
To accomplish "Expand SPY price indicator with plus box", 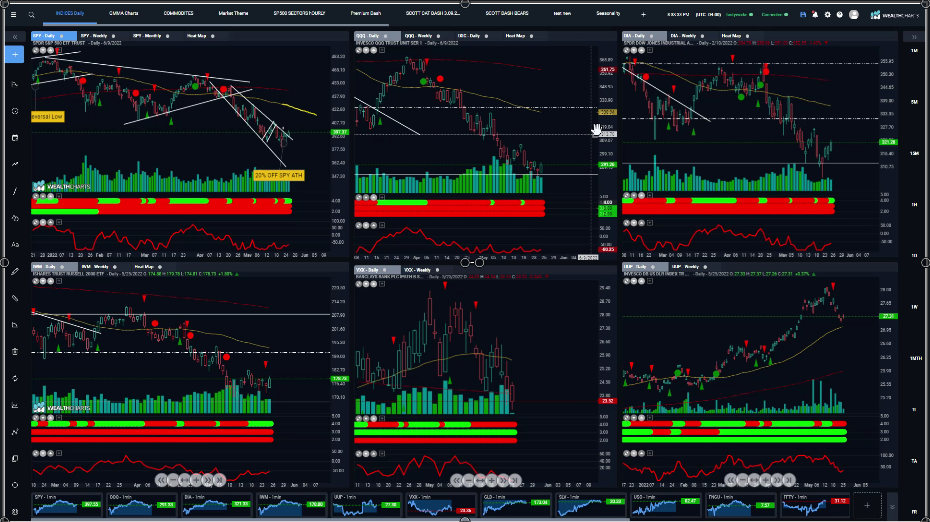I will (x=59, y=50).
